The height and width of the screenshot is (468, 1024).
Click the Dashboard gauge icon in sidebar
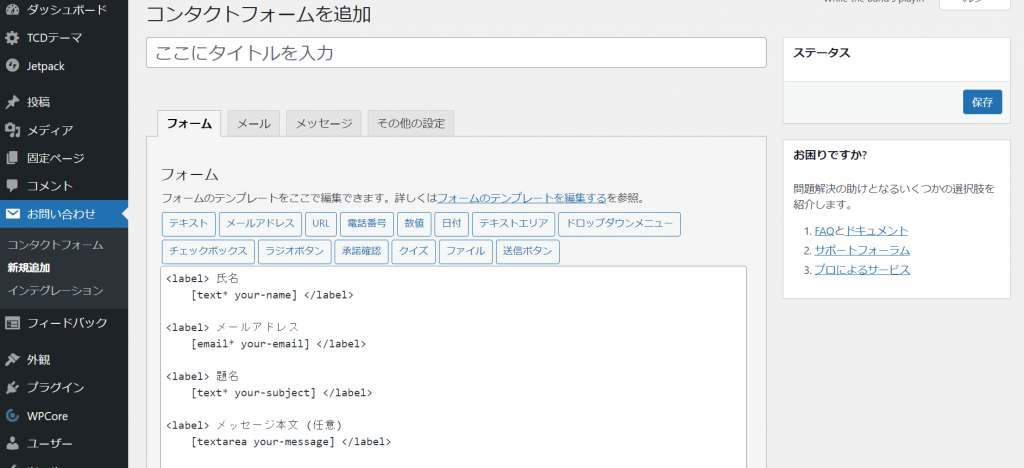coord(12,10)
